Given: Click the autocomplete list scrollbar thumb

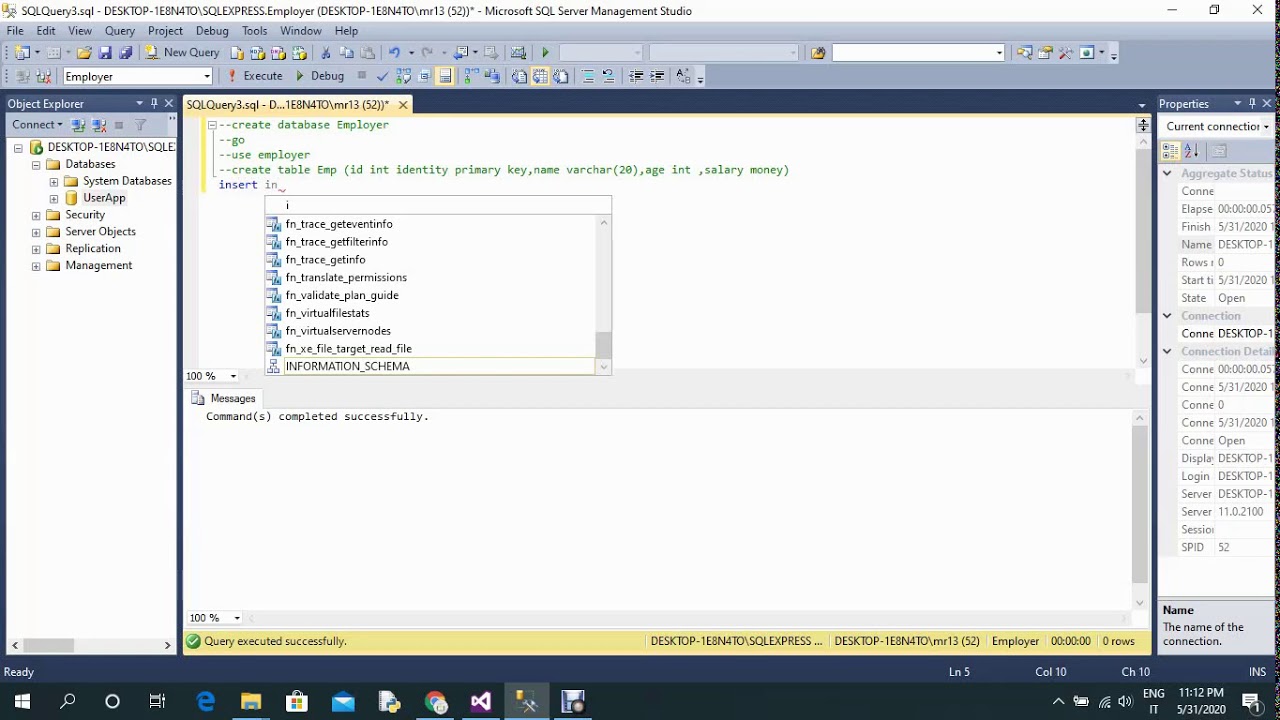Looking at the screenshot, I should 603,345.
